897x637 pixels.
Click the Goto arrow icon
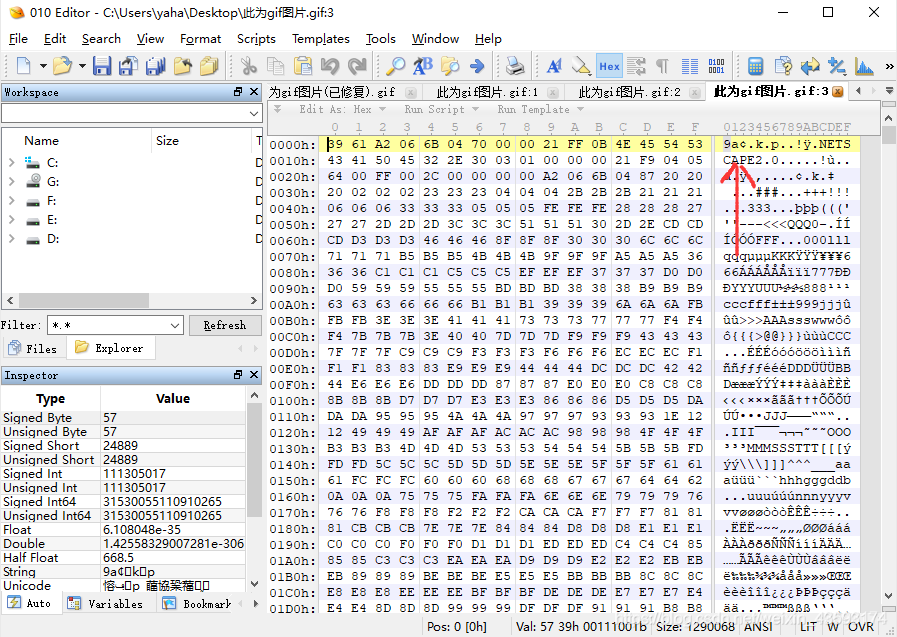[477, 66]
